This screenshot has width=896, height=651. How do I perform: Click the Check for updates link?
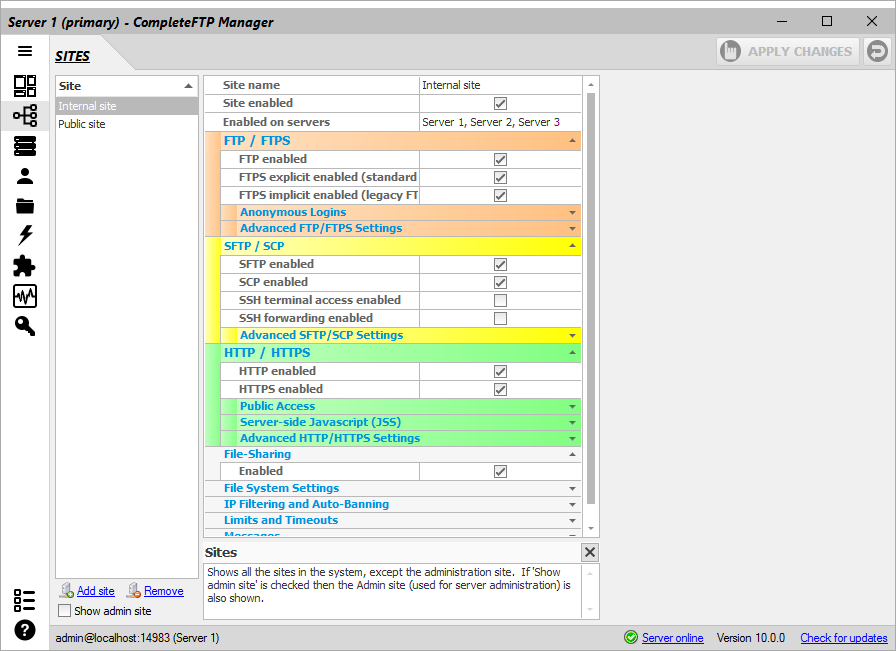[843, 638]
